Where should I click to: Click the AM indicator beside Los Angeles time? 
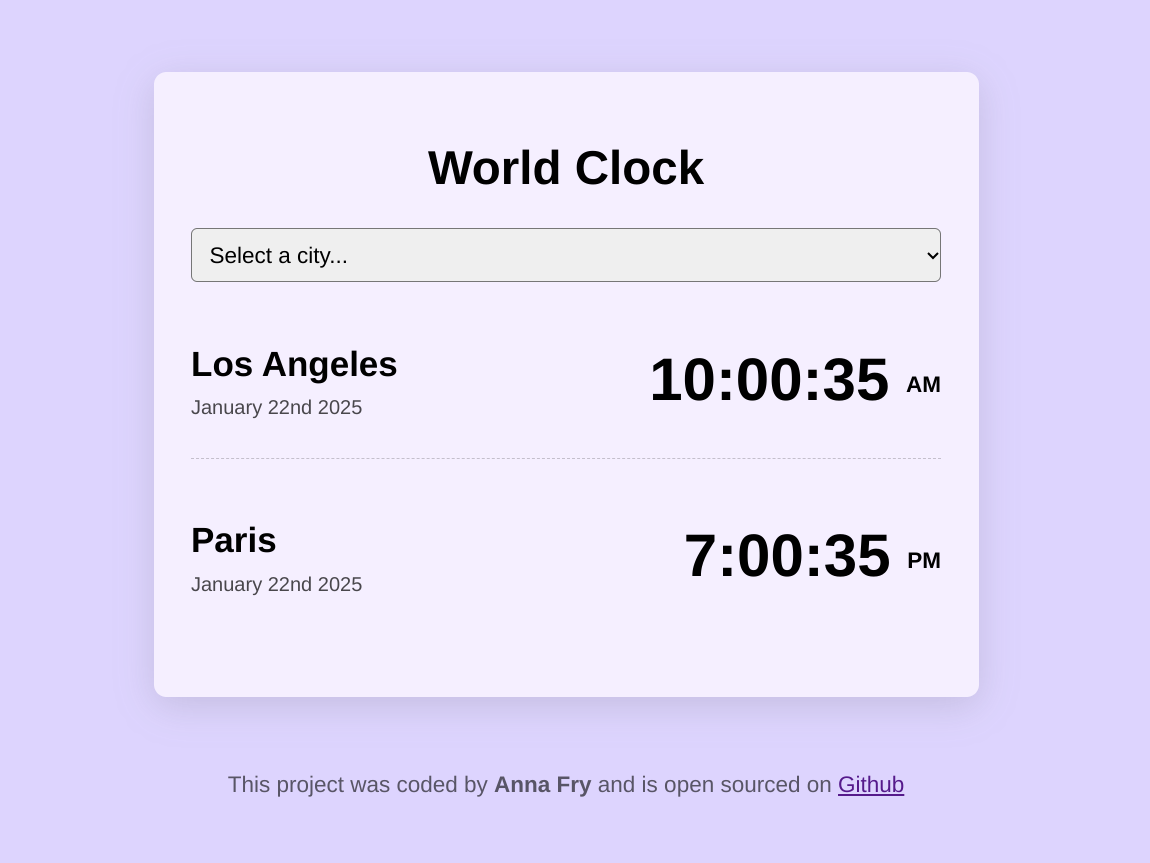pyautogui.click(x=923, y=384)
